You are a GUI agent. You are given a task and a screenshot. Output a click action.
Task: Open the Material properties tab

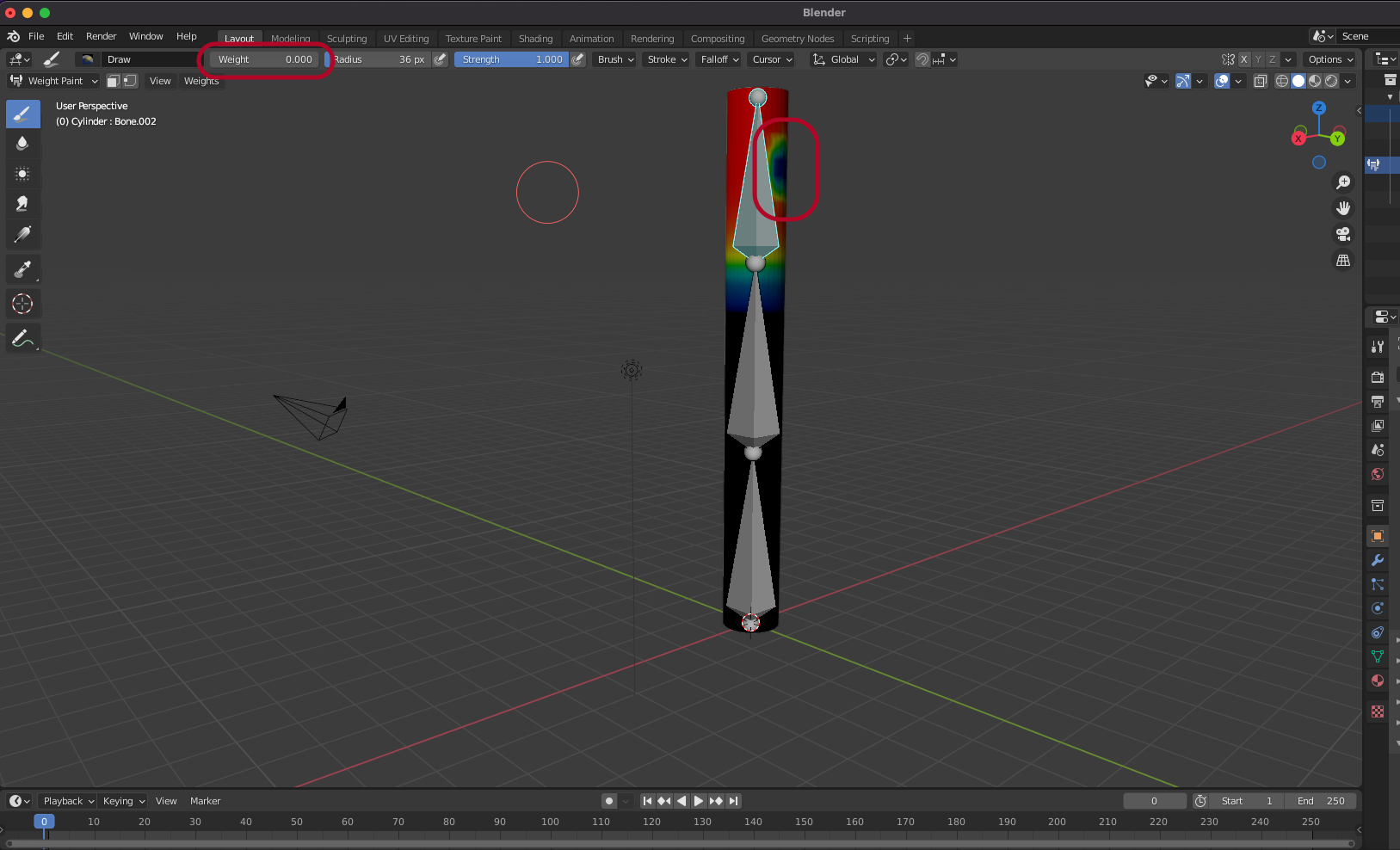[1378, 681]
